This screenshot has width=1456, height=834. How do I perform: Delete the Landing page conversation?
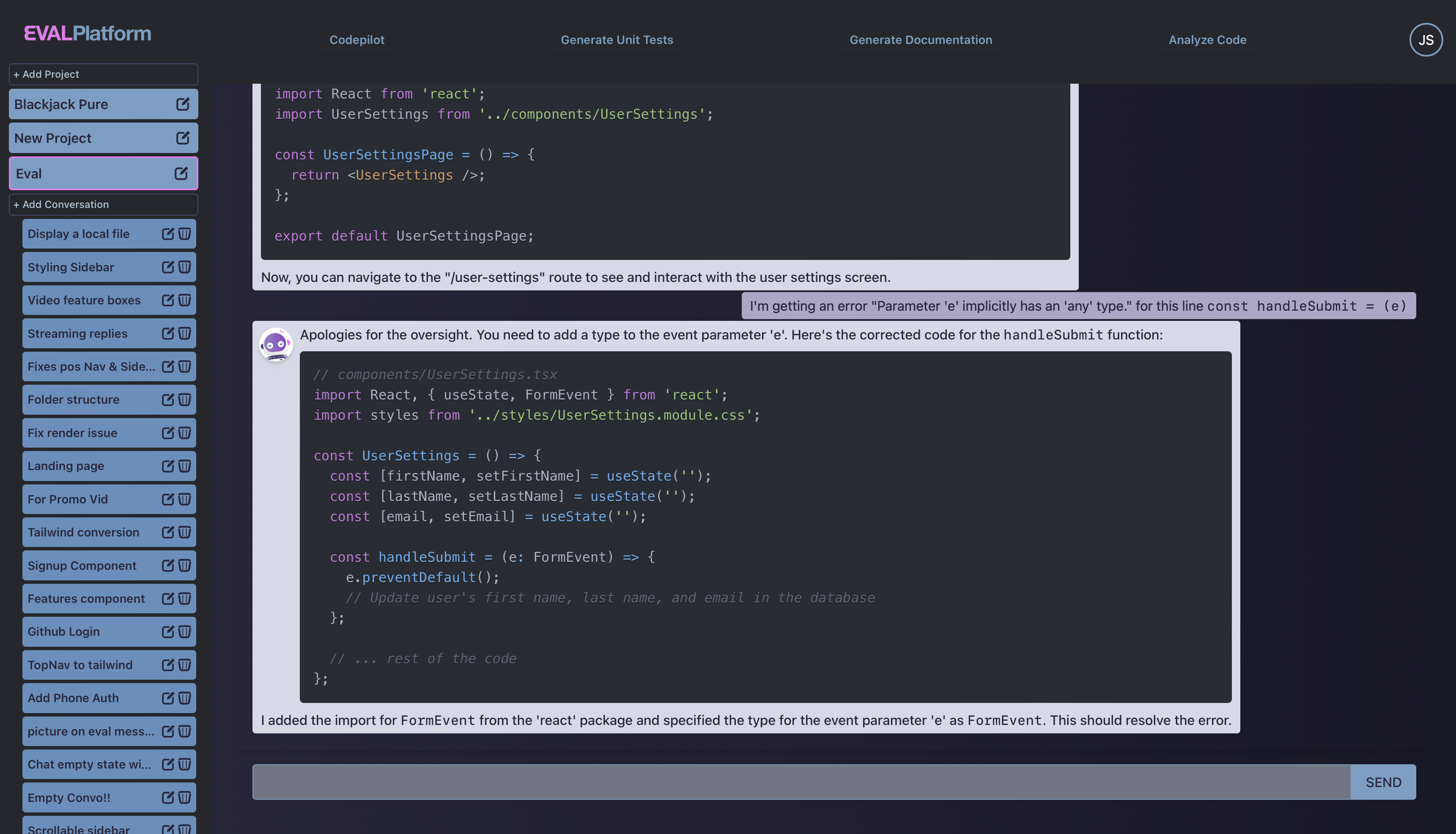(x=184, y=466)
